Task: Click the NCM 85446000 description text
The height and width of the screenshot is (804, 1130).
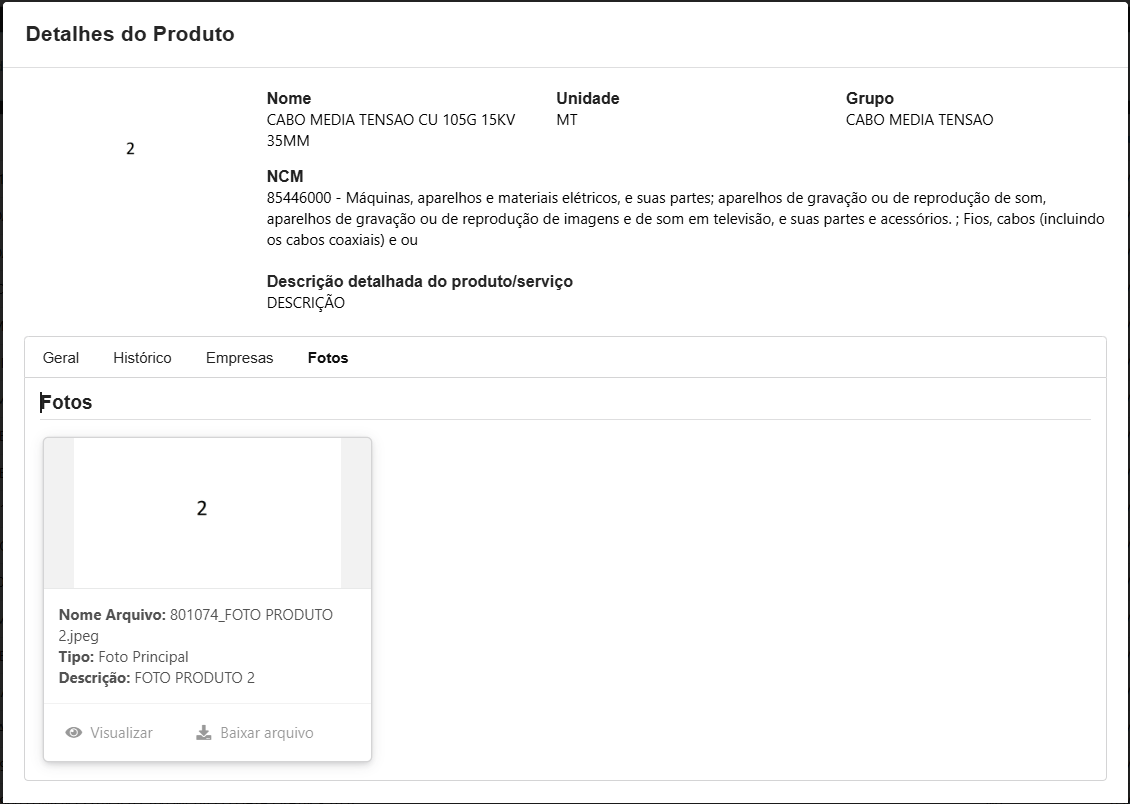Action: click(x=685, y=219)
